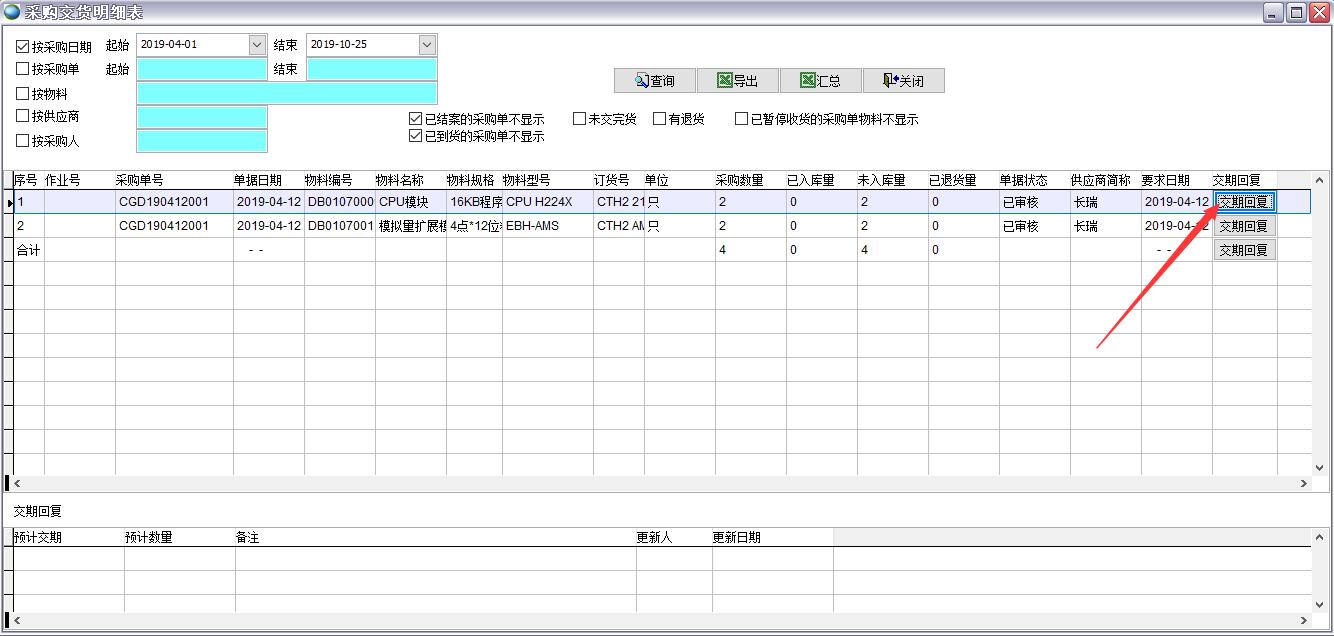
Task: Check the 按采购人 filter option
Action: pos(20,140)
